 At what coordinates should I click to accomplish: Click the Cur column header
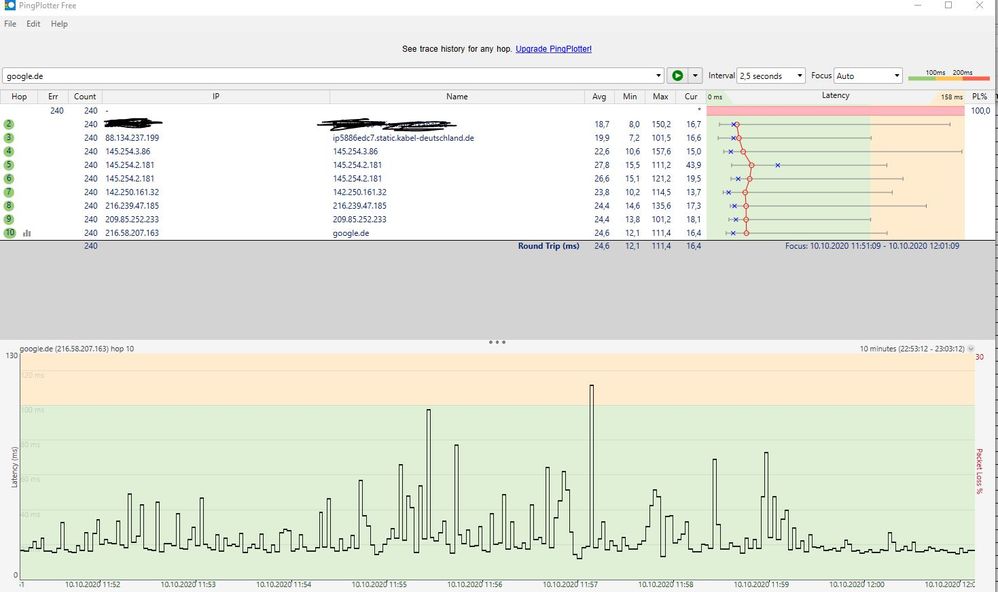(691, 97)
